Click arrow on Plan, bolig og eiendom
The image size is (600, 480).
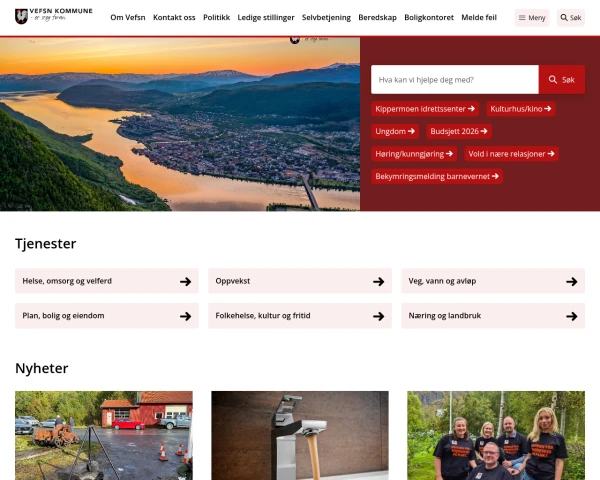tap(186, 316)
